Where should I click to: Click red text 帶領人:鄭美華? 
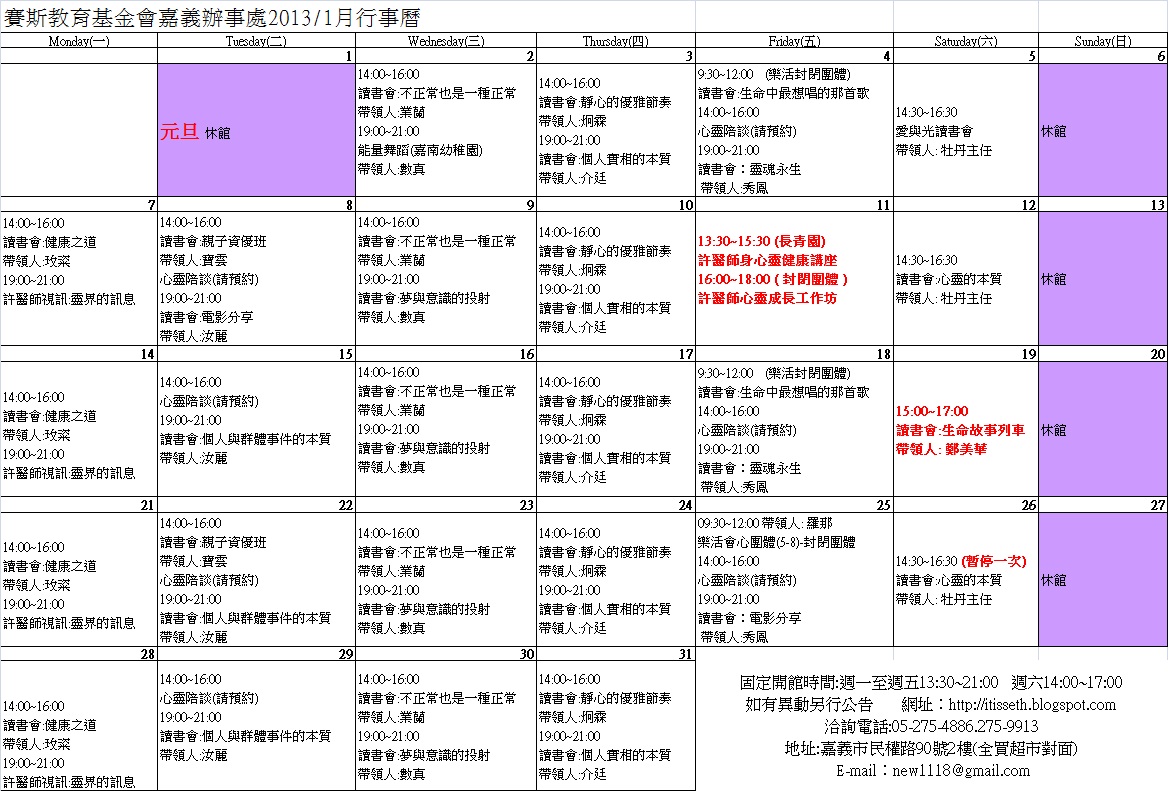pyautogui.click(x=942, y=449)
